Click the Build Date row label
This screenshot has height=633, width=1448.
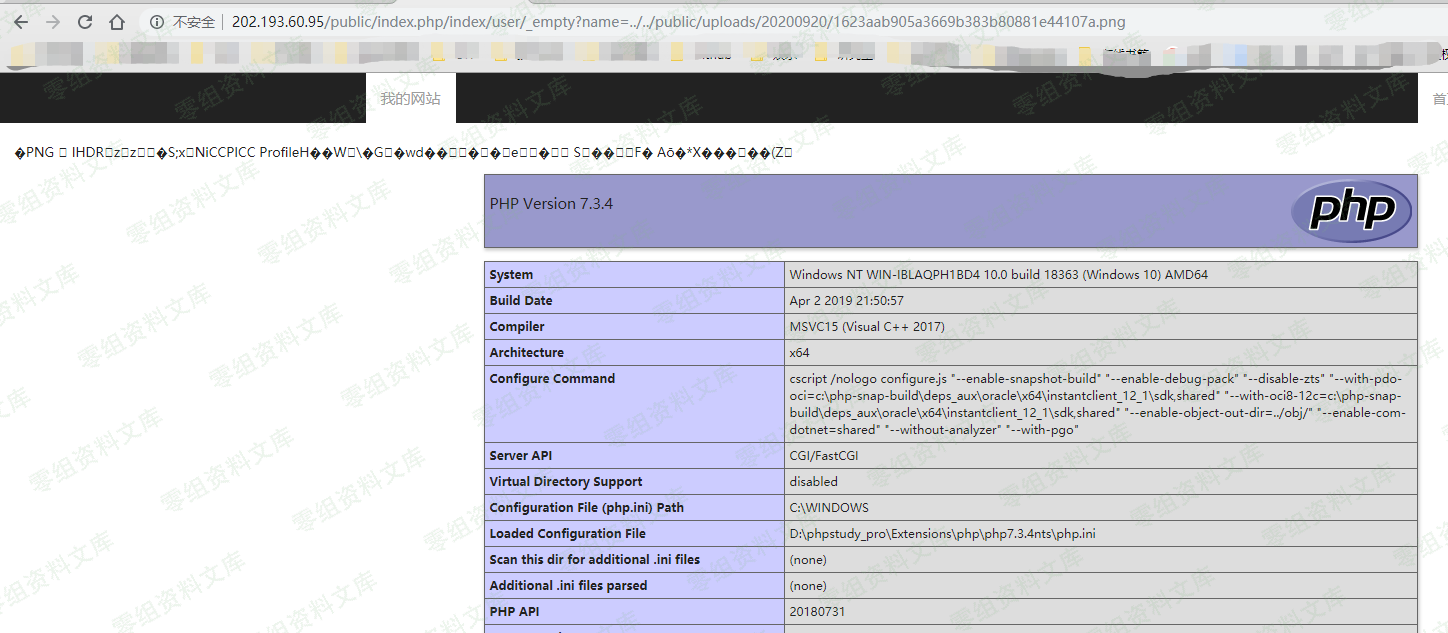520,301
